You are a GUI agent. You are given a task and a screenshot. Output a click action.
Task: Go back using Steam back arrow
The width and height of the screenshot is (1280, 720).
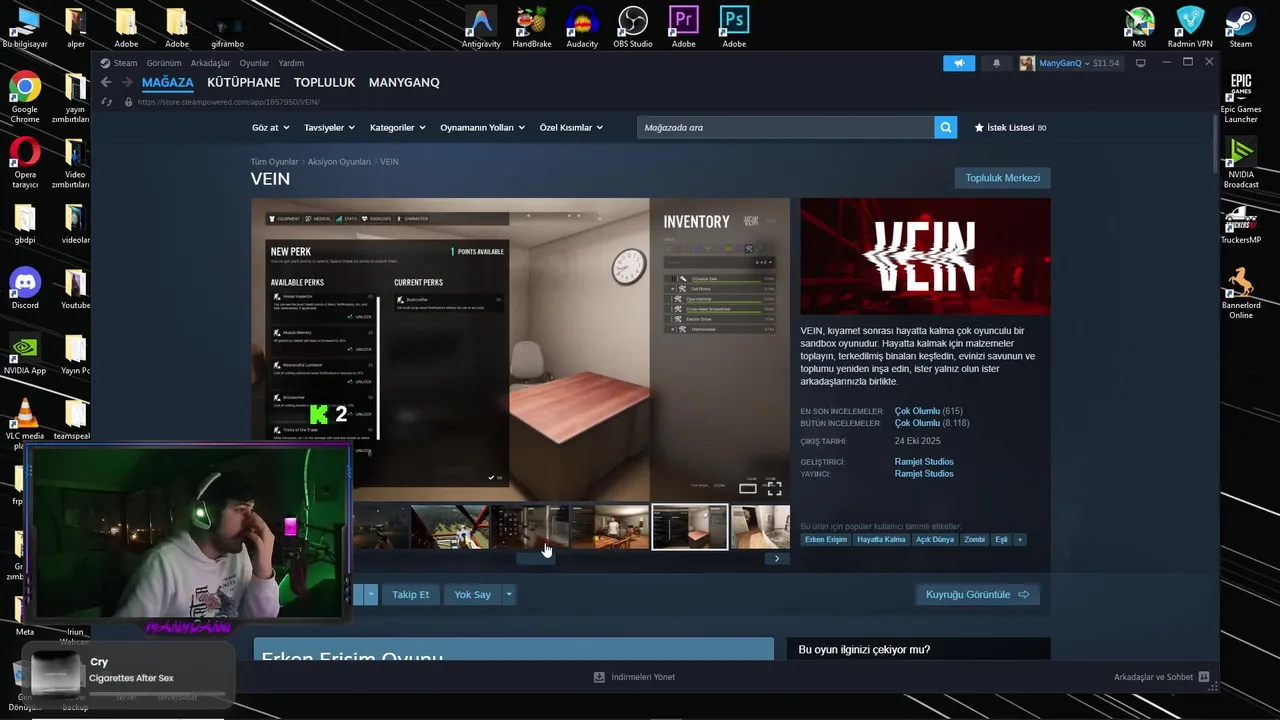click(x=106, y=82)
